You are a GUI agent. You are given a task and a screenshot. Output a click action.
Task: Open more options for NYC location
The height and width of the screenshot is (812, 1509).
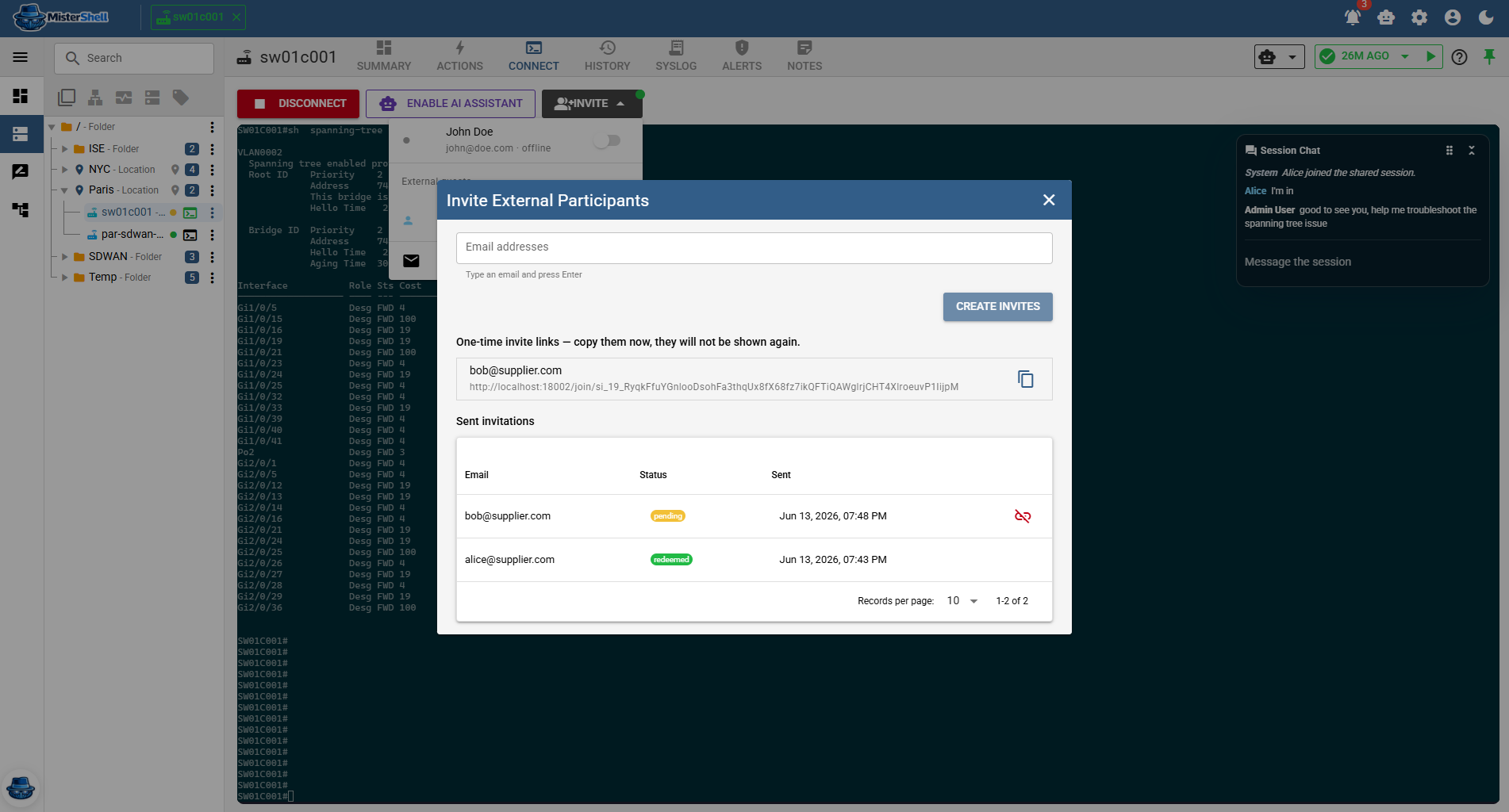[212, 170]
